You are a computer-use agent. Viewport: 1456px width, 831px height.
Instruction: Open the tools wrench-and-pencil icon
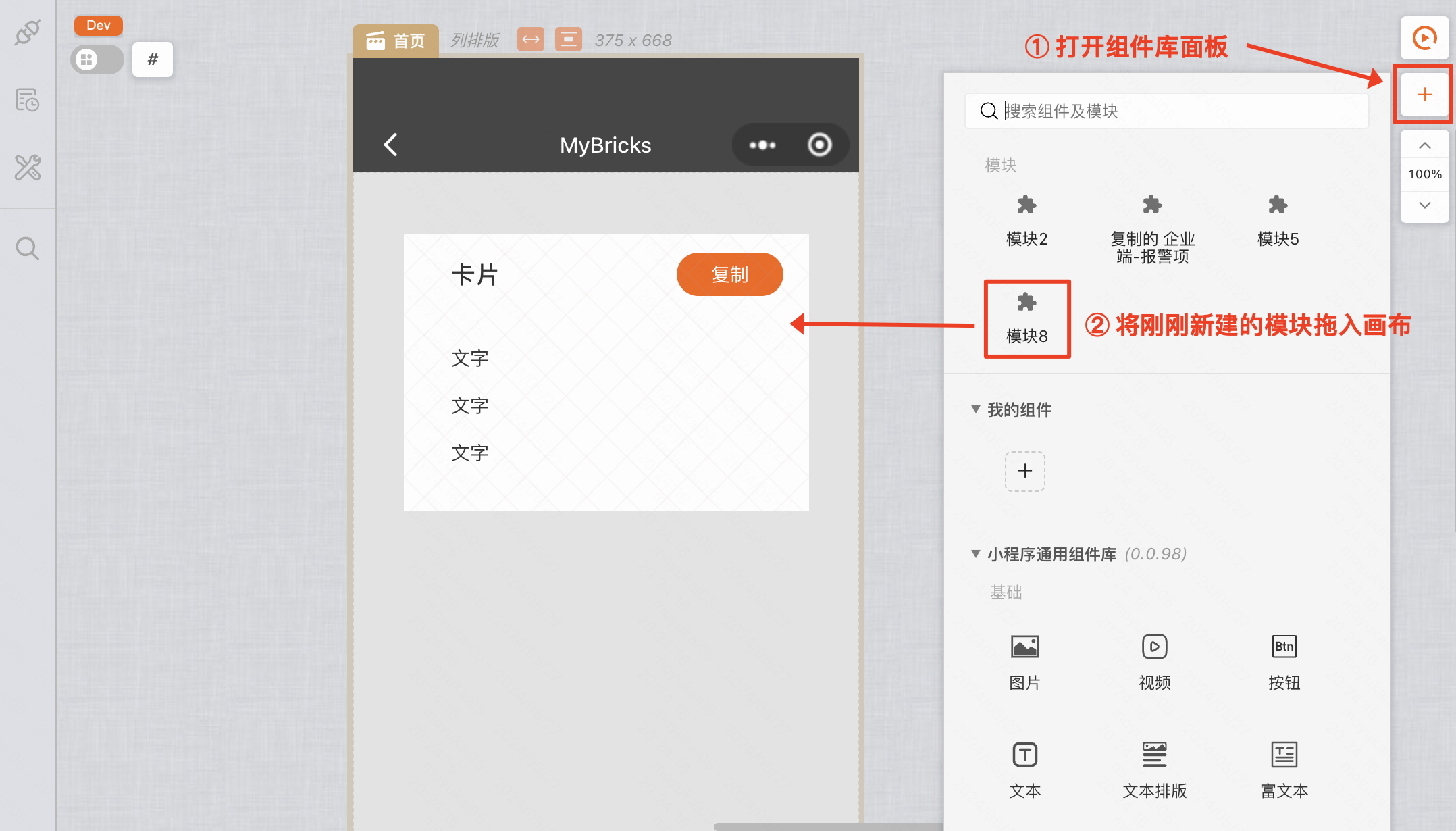coord(28,168)
